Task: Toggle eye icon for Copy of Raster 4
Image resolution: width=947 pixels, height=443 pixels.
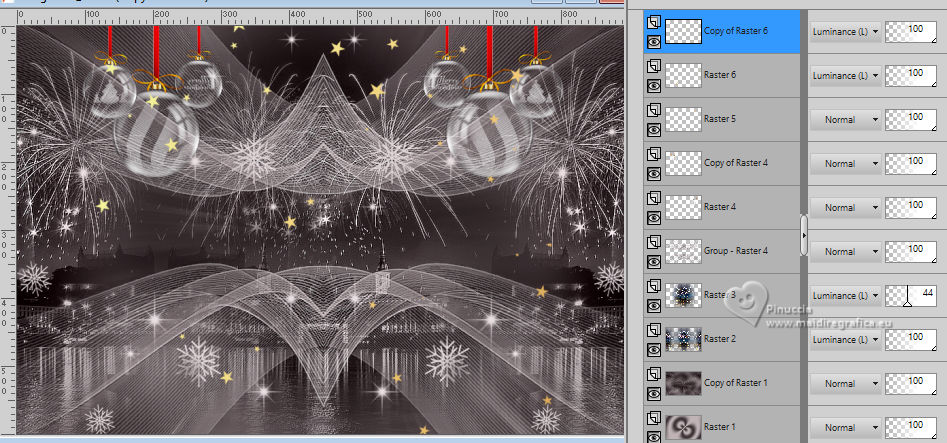Action: (653, 174)
